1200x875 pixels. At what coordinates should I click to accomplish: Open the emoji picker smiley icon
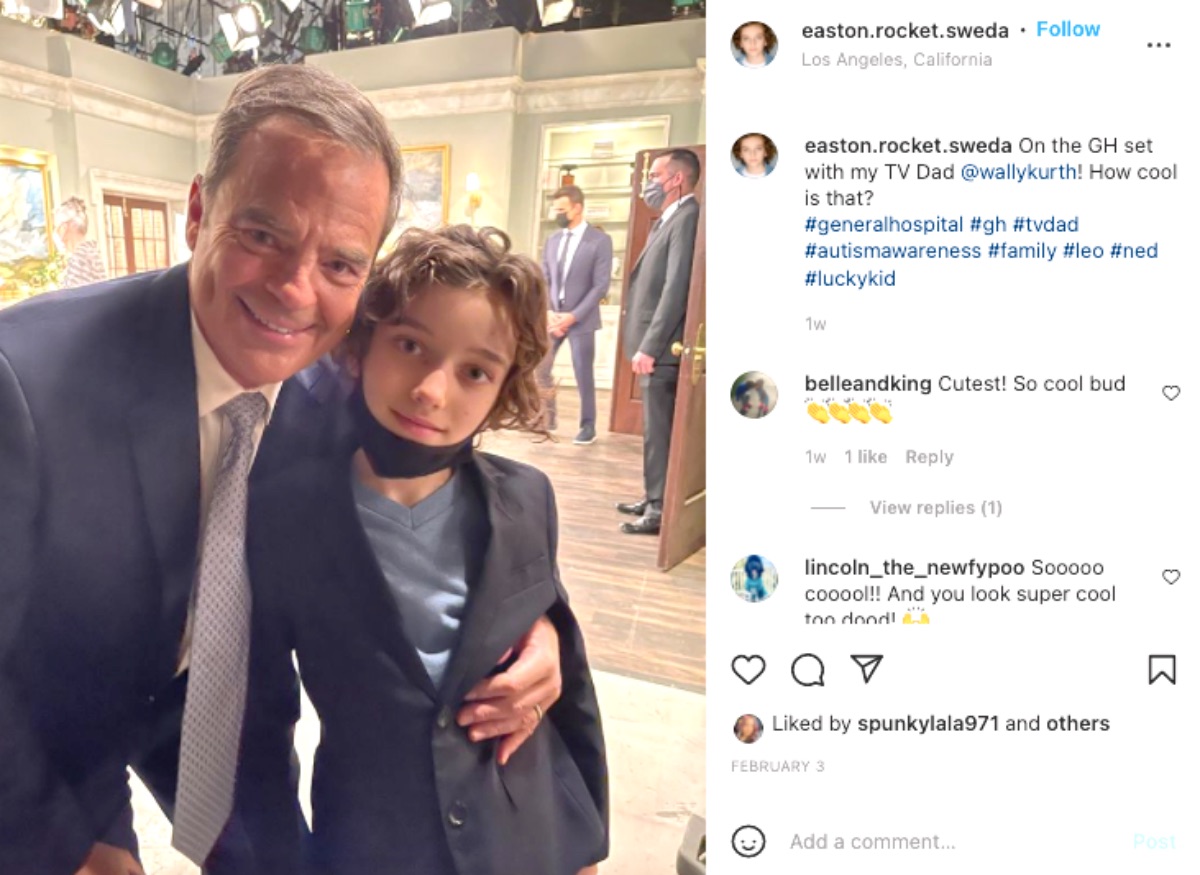coord(748,841)
